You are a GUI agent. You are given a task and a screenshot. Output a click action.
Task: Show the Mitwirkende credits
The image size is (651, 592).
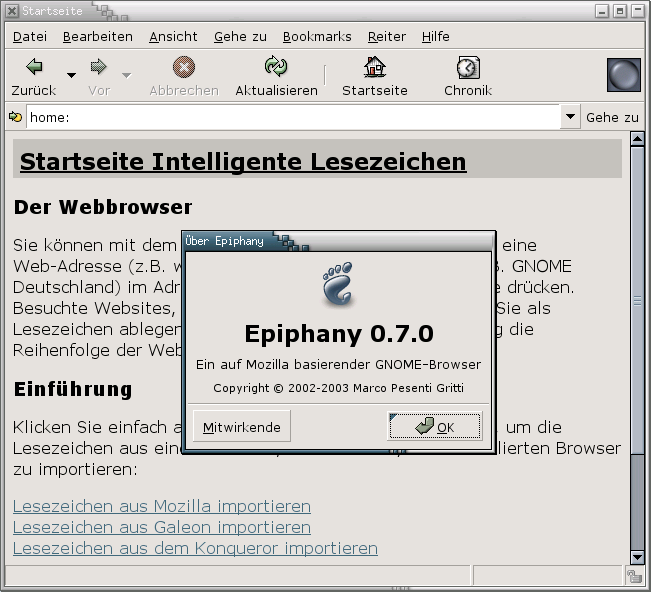(241, 427)
